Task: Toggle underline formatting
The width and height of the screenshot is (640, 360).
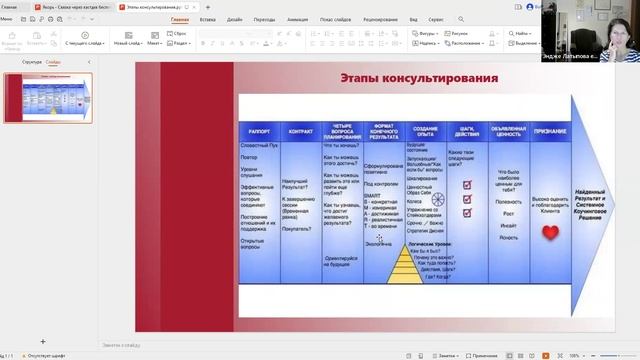Action: click(222, 43)
